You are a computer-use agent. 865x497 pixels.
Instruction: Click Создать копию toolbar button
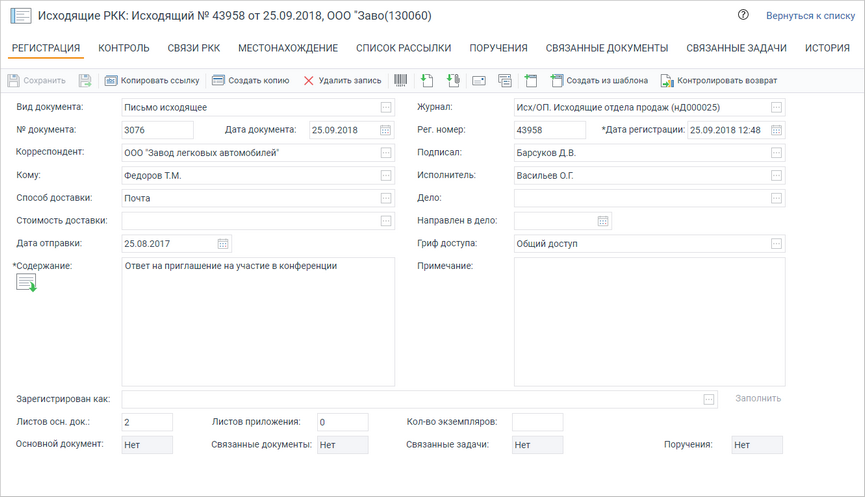(250, 81)
